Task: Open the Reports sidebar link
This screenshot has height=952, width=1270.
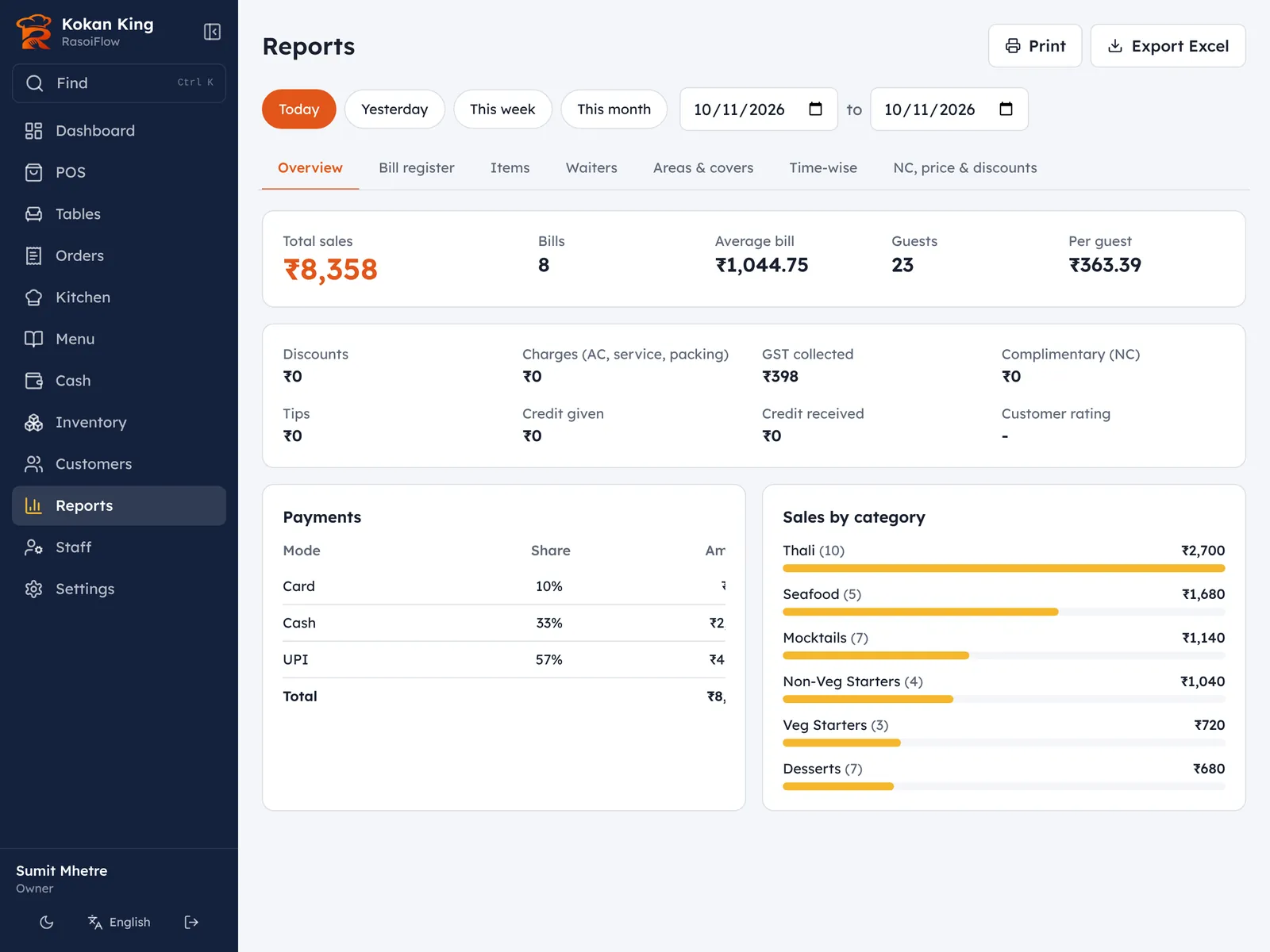Action: pyautogui.click(x=119, y=505)
